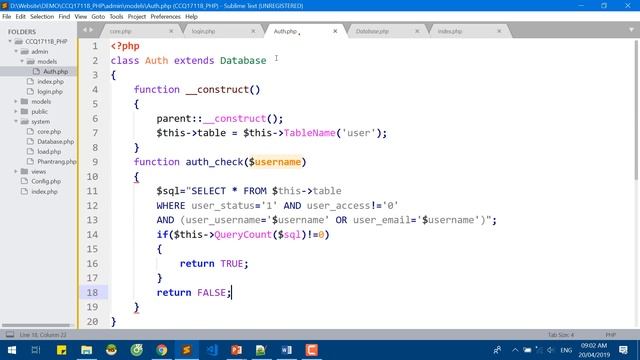640x360 pixels.
Task: Expand the public folder
Action: click(x=16, y=111)
